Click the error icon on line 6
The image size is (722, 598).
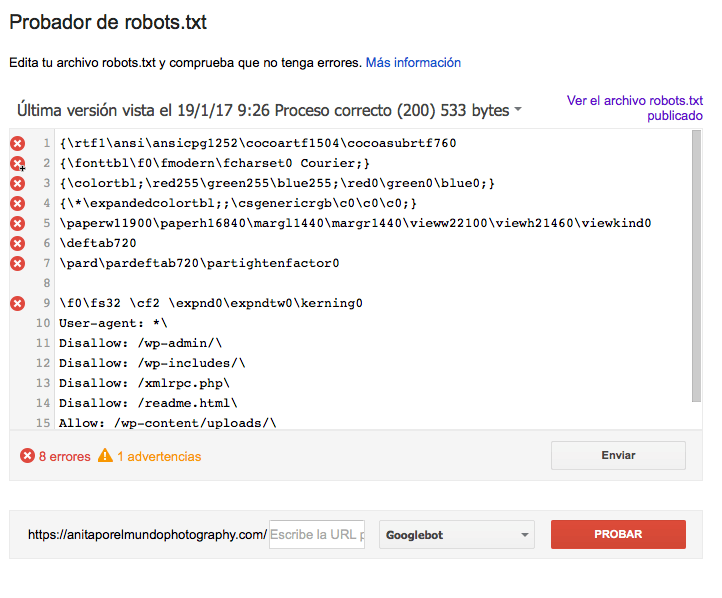coord(17,244)
